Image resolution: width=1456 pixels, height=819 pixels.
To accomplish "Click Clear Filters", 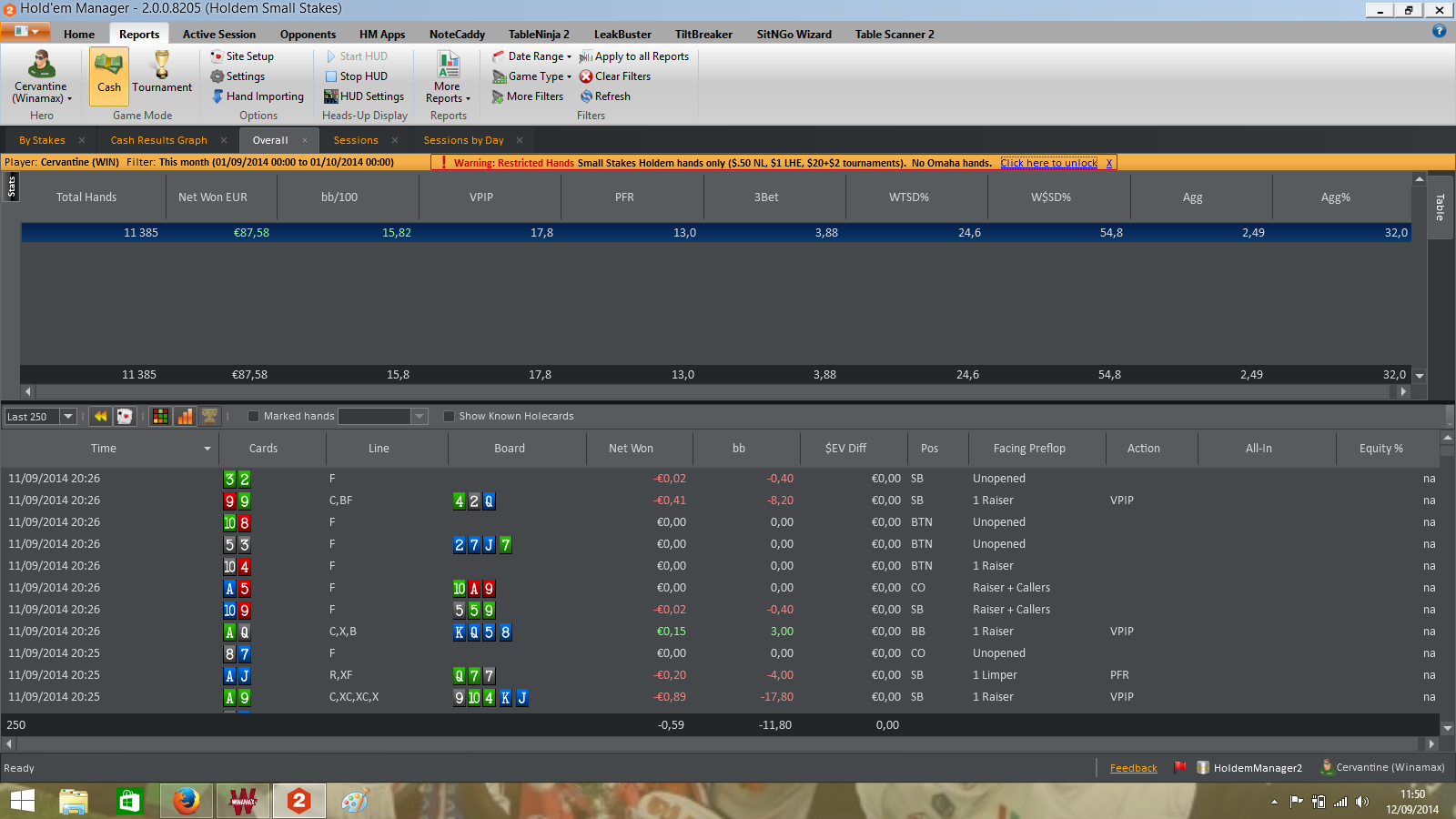I will point(615,76).
